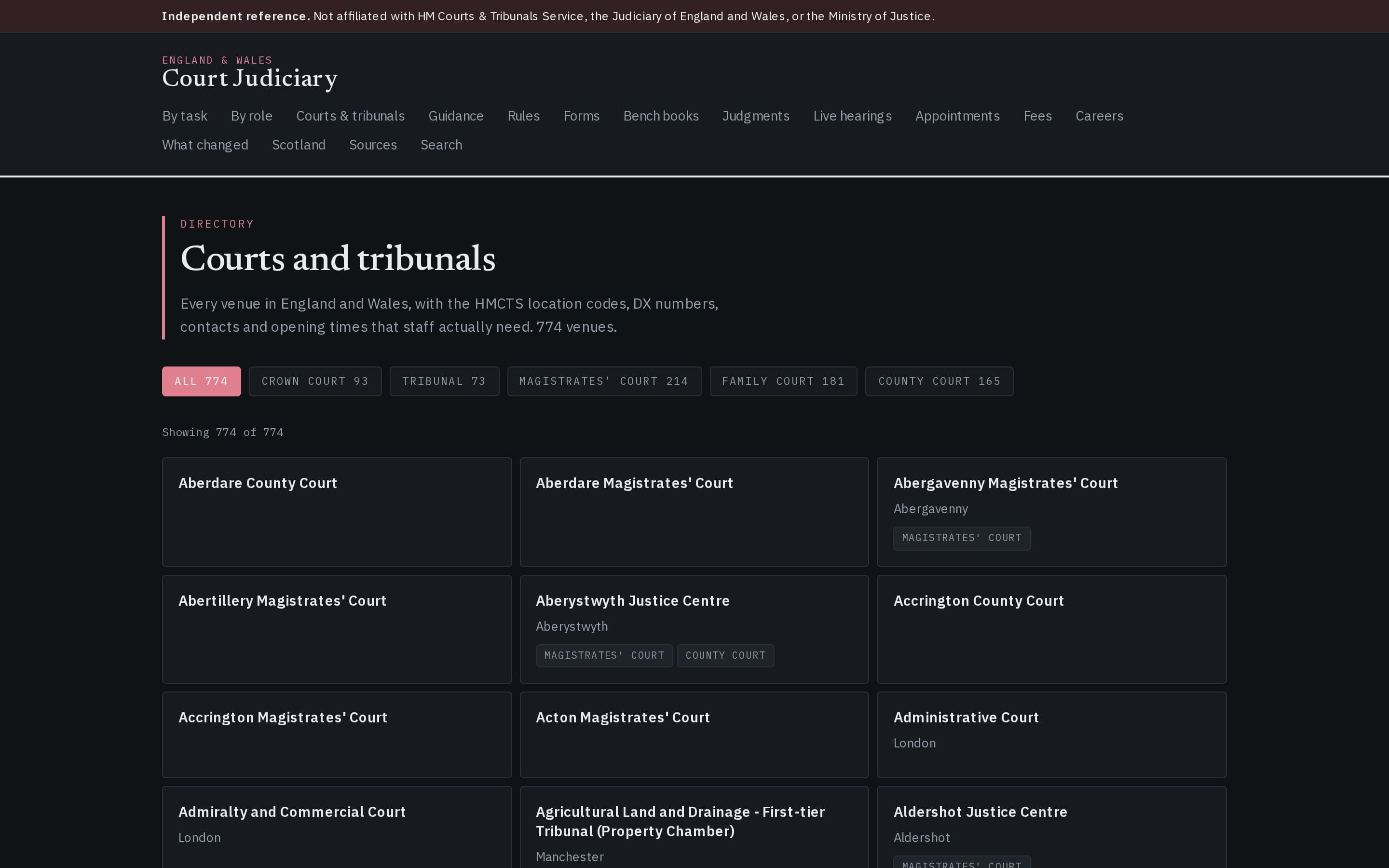Open the Abertillery Magistrates' Court card
This screenshot has height=868, width=1389.
point(337,629)
